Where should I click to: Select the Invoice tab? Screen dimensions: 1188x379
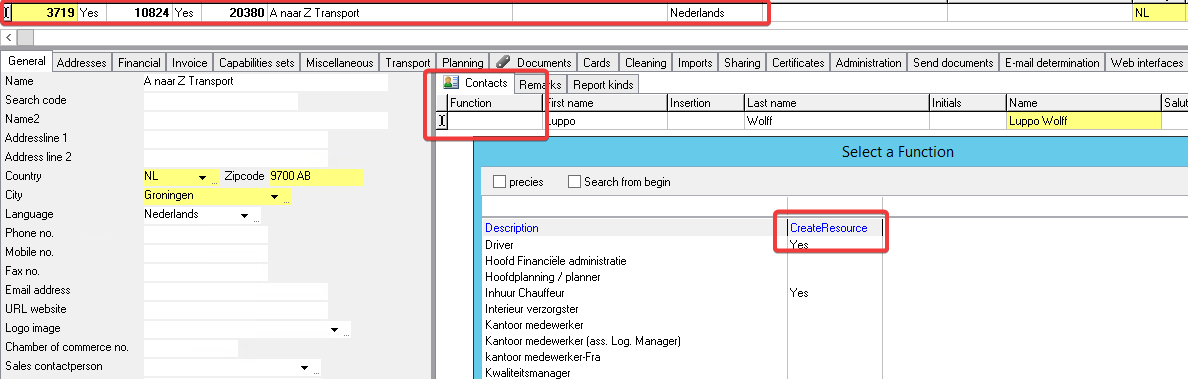click(x=189, y=63)
